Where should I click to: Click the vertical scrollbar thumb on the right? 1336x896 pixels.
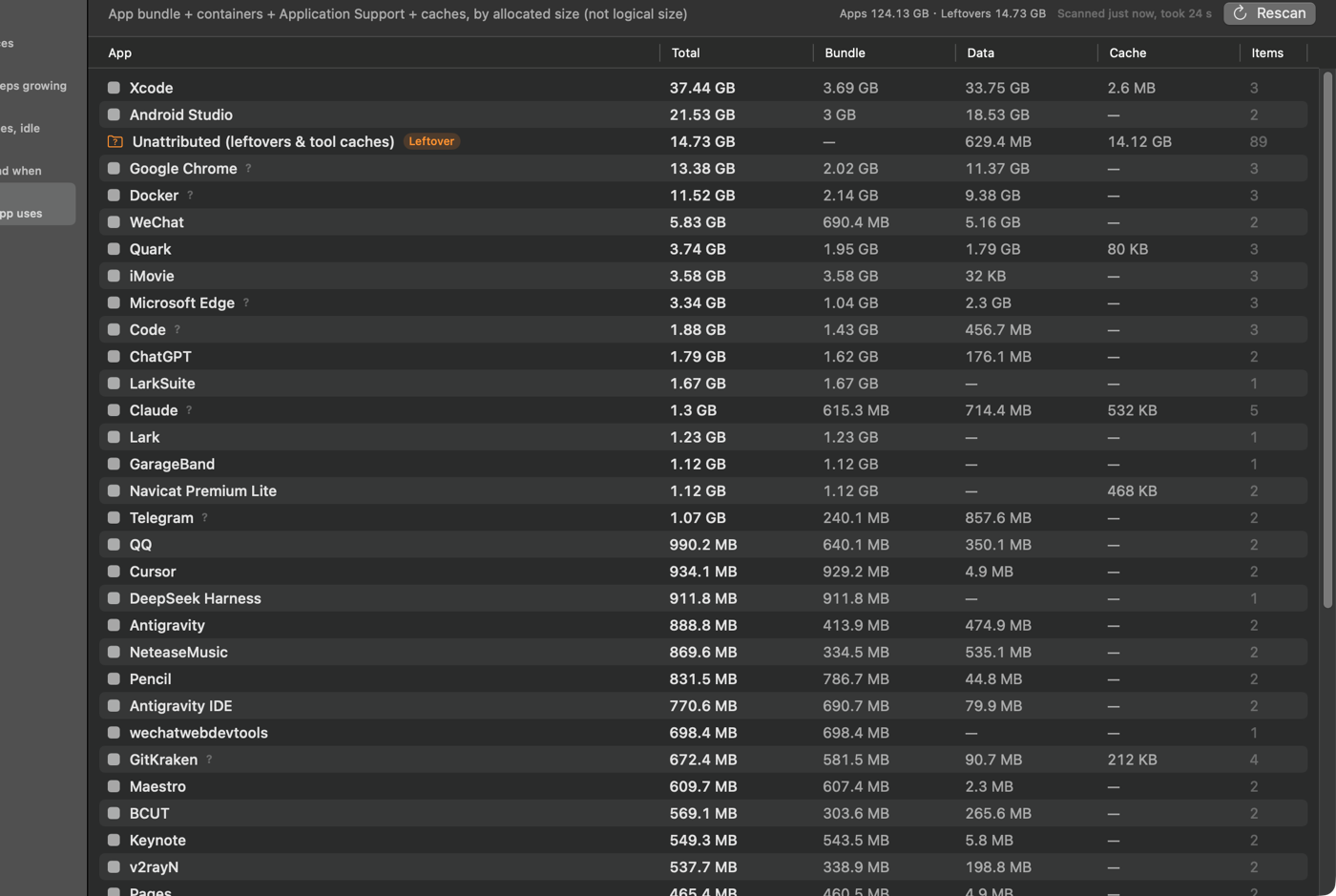click(x=1327, y=340)
